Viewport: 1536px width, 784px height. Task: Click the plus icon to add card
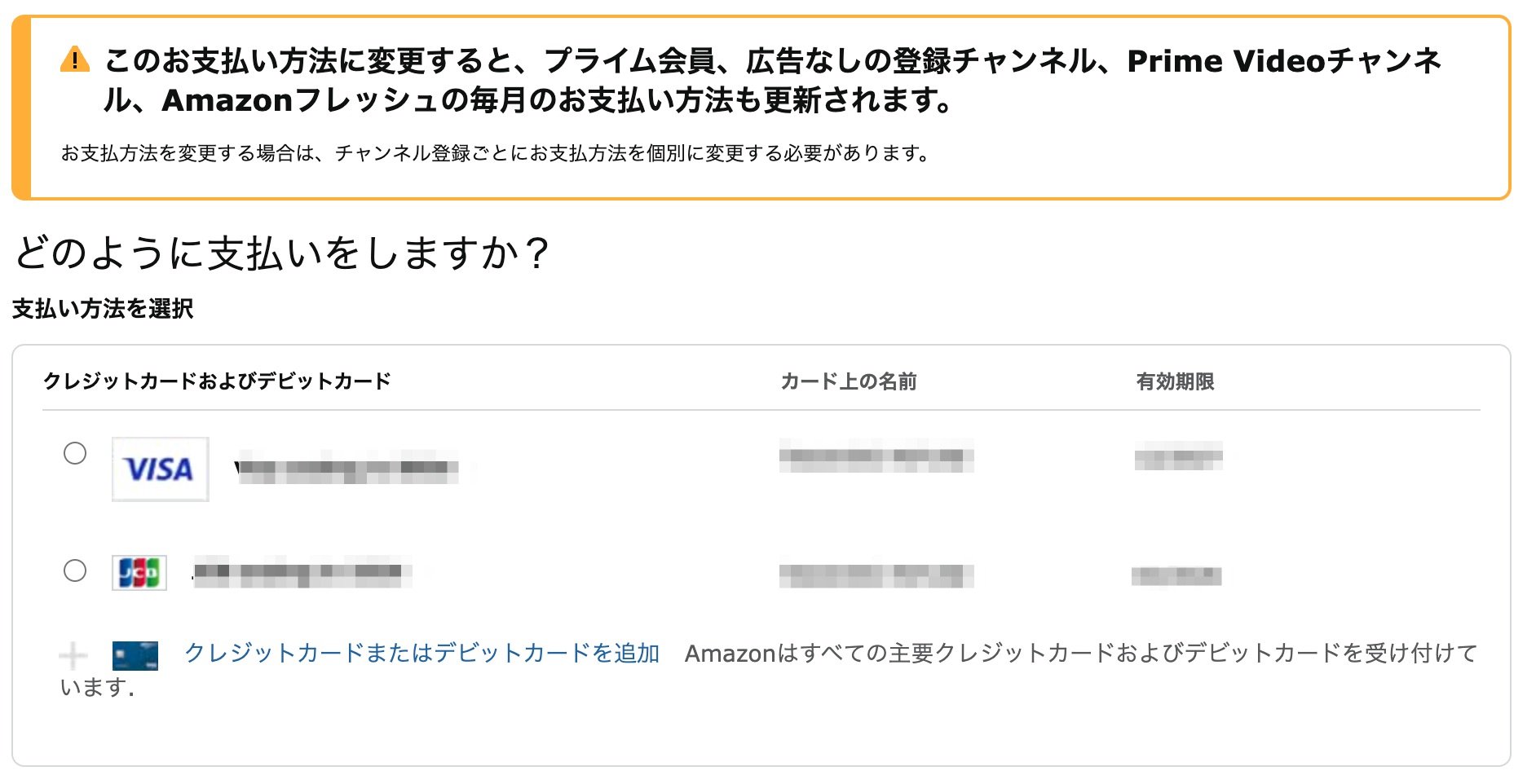[x=73, y=654]
